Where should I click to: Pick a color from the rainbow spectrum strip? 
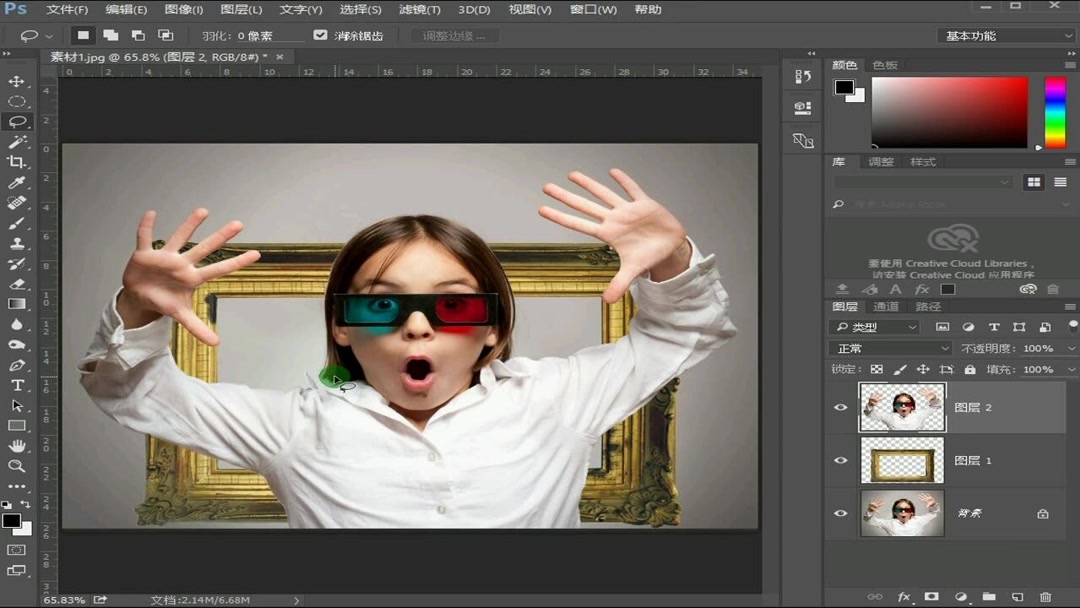click(1058, 113)
